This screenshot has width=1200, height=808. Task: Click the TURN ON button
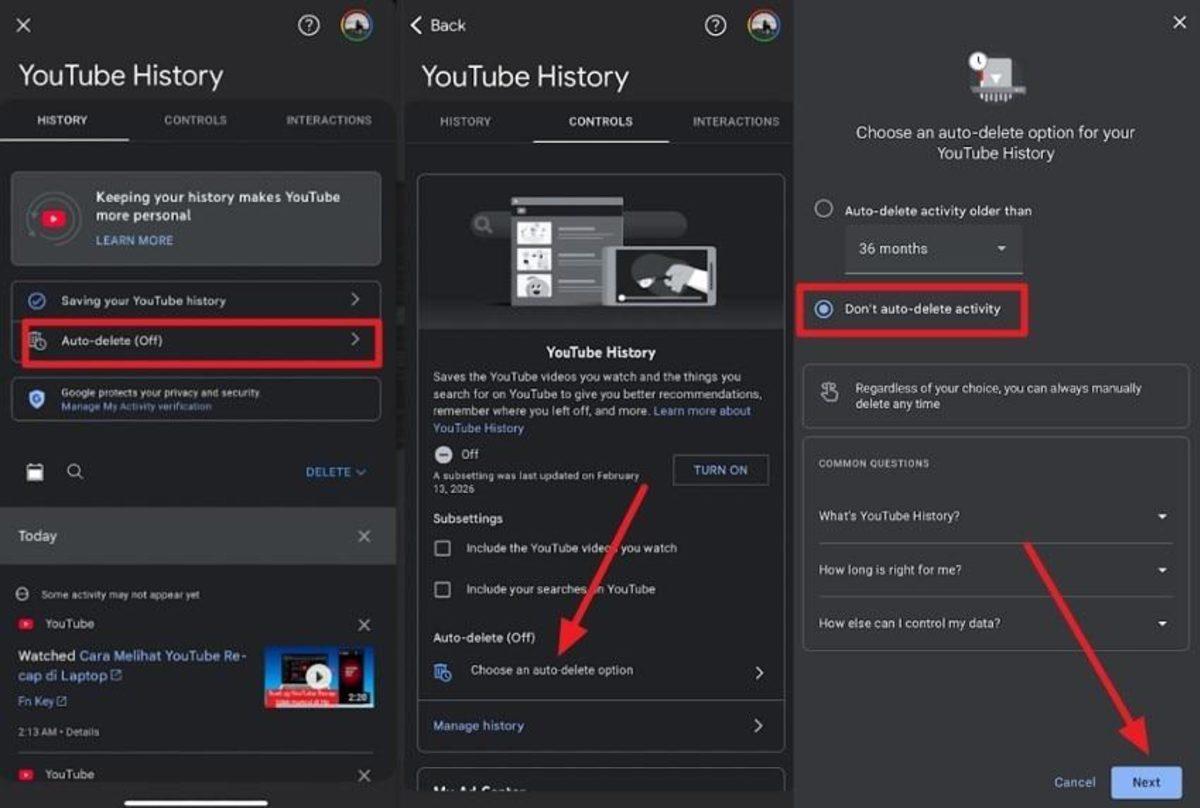pyautogui.click(x=721, y=470)
